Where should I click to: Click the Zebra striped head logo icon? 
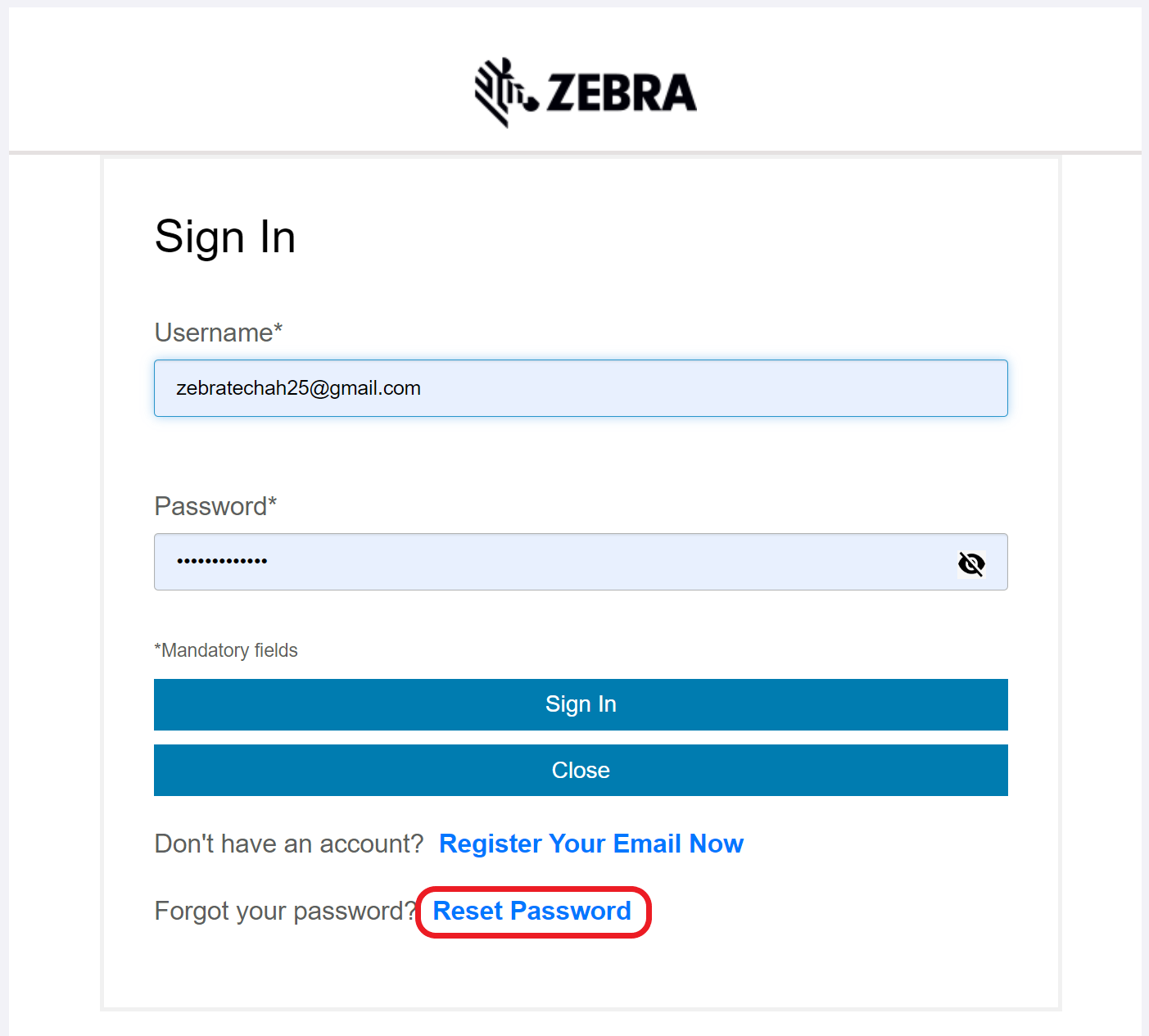(504, 92)
